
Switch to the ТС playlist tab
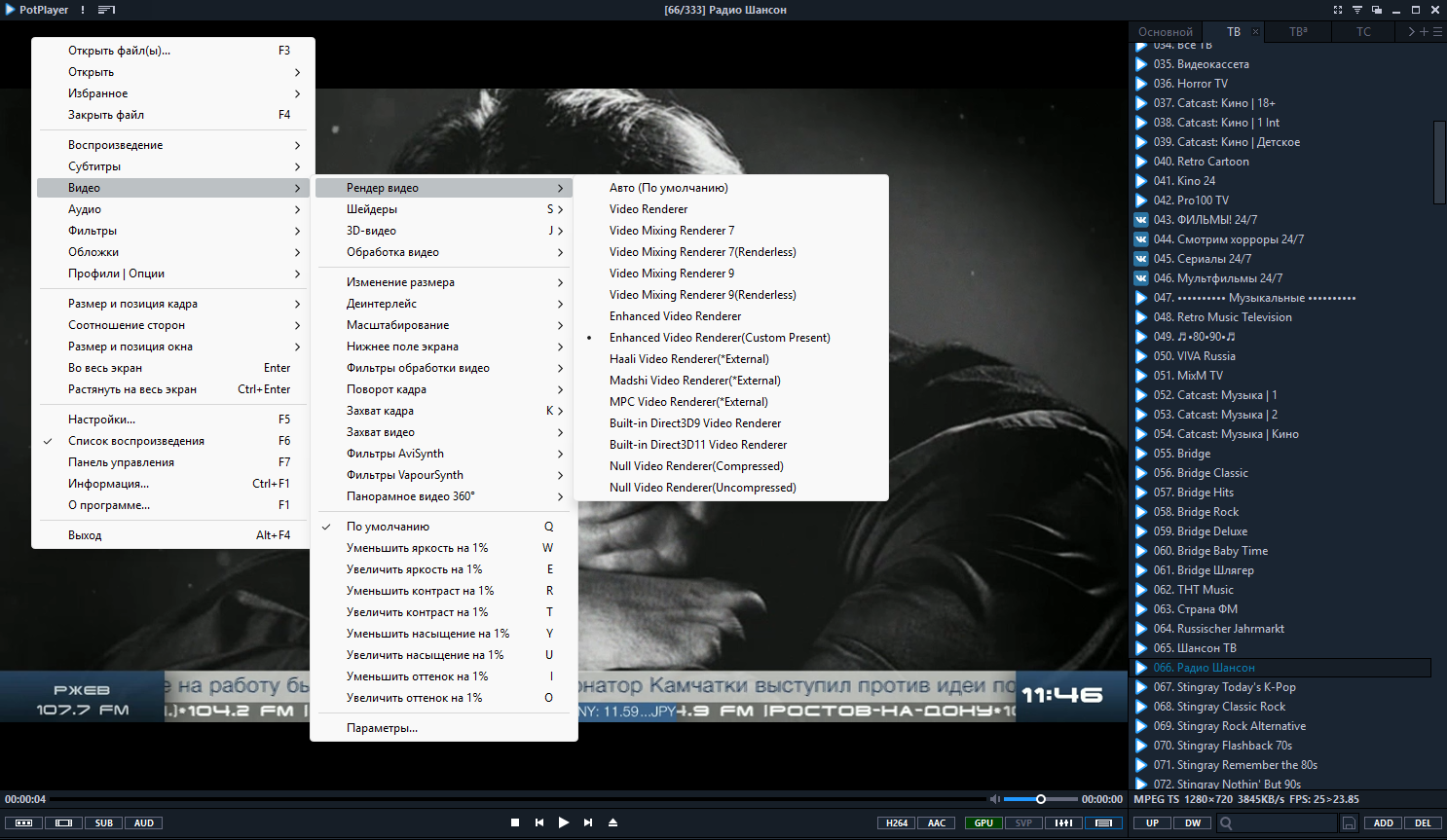[1363, 32]
